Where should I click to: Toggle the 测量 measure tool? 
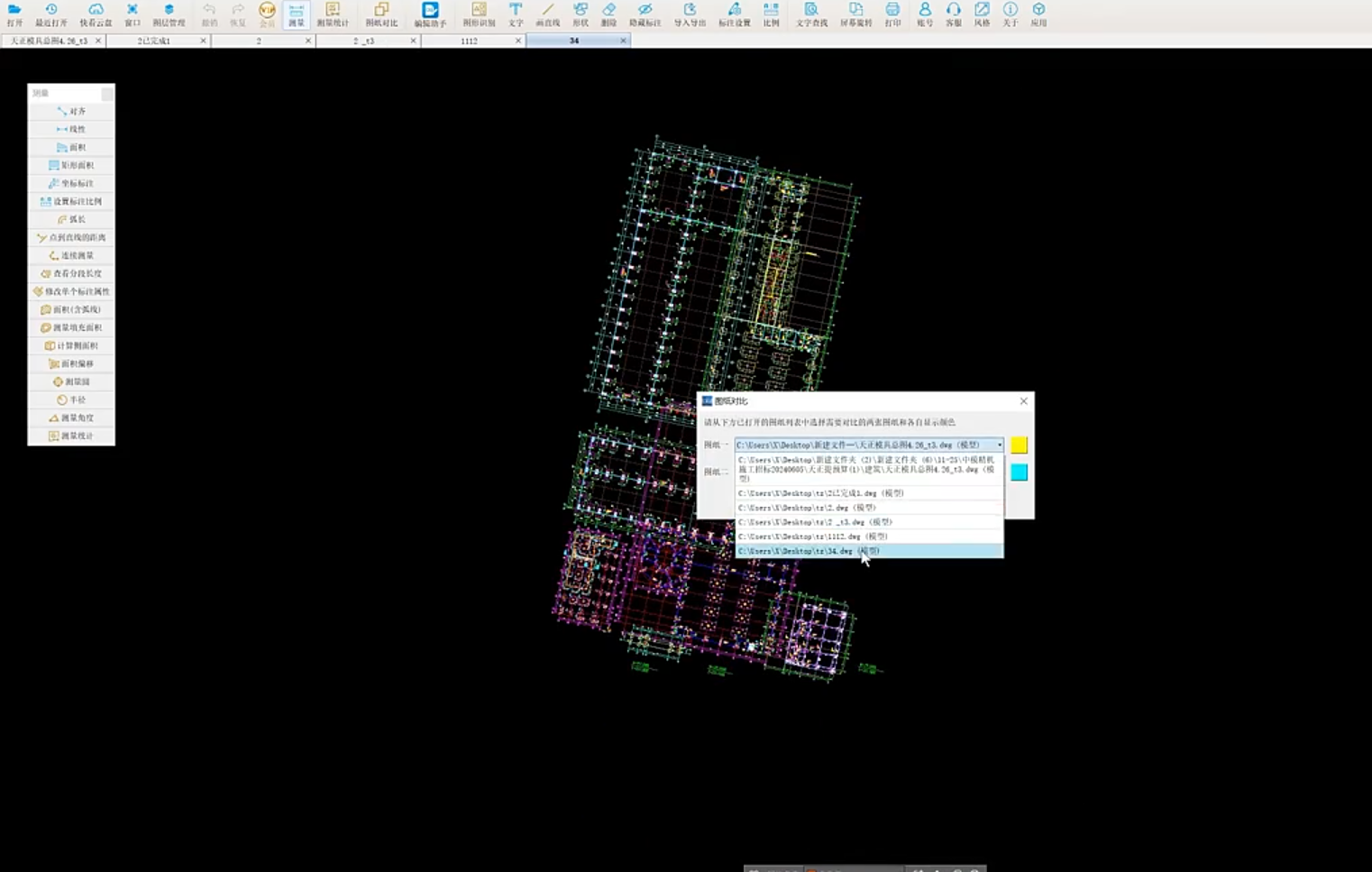point(297,14)
